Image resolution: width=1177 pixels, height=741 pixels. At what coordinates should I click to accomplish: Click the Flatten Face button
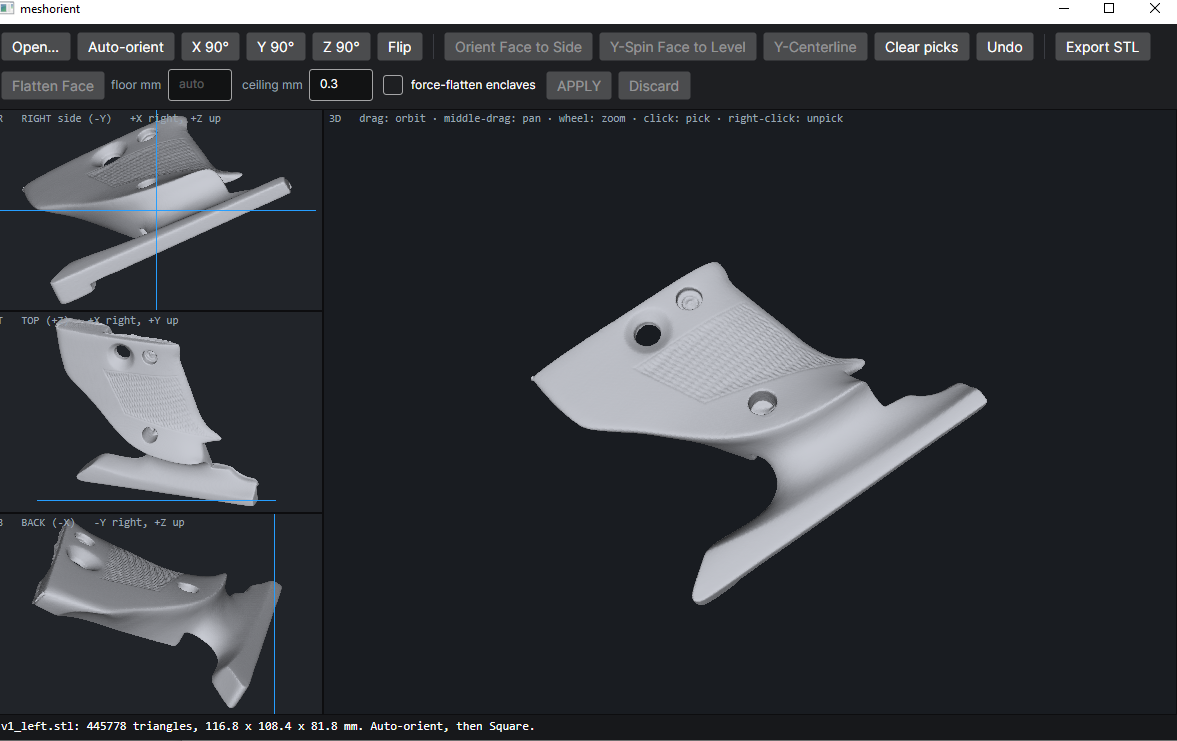click(x=53, y=86)
